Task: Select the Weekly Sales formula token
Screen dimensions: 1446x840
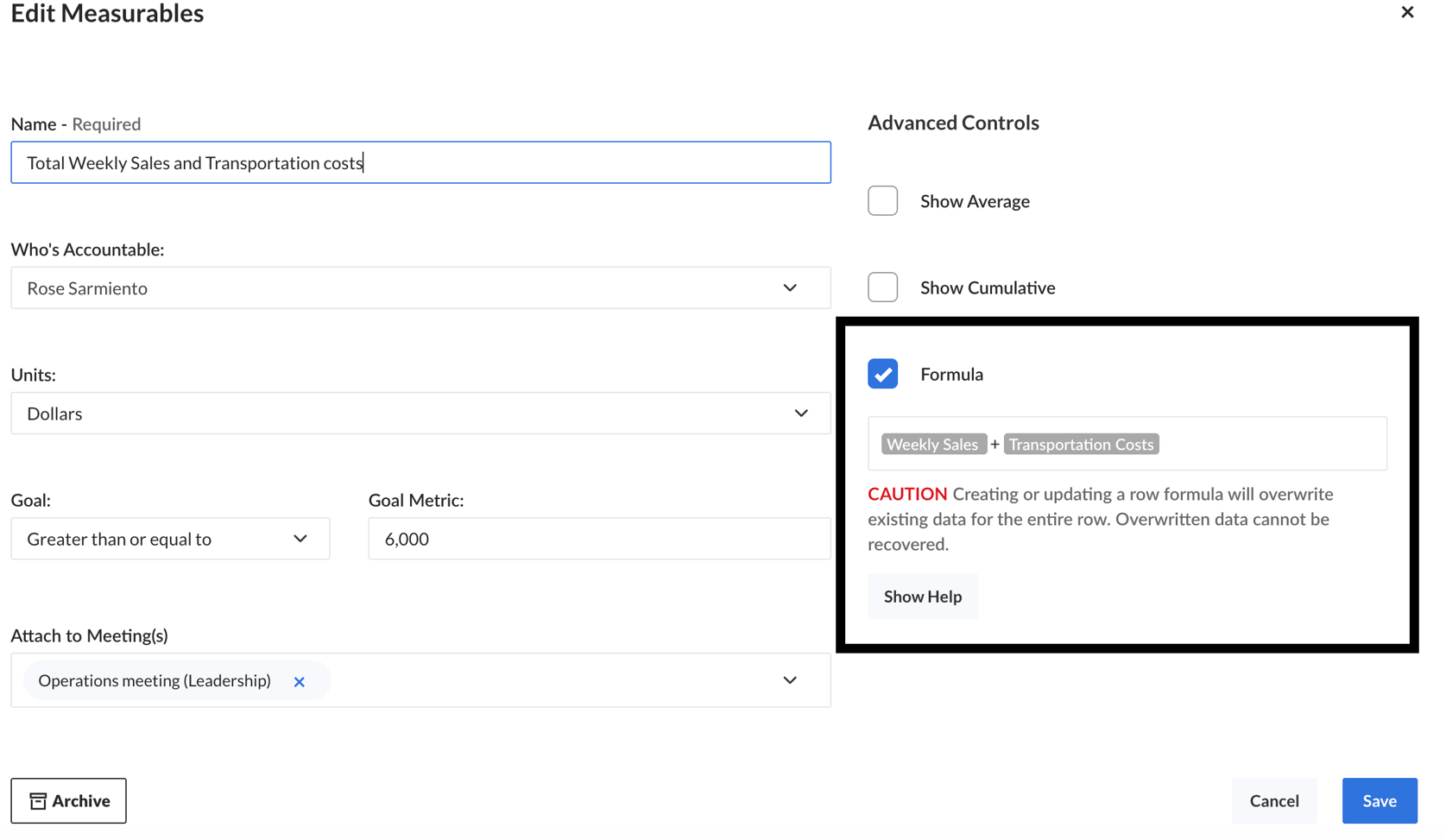Action: click(933, 444)
